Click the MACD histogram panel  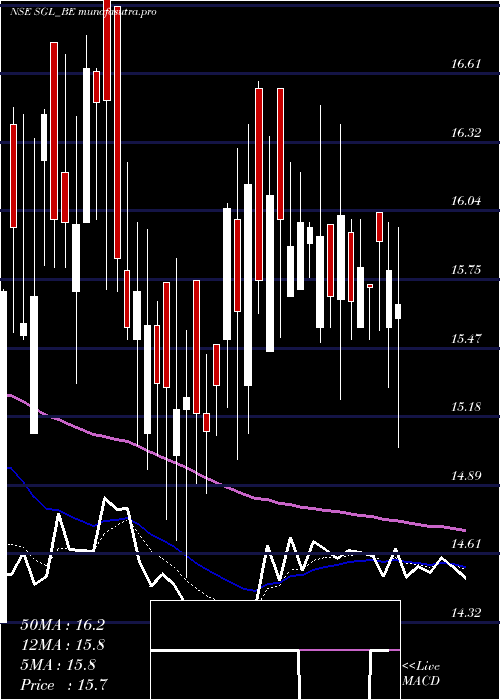[x=275, y=650]
